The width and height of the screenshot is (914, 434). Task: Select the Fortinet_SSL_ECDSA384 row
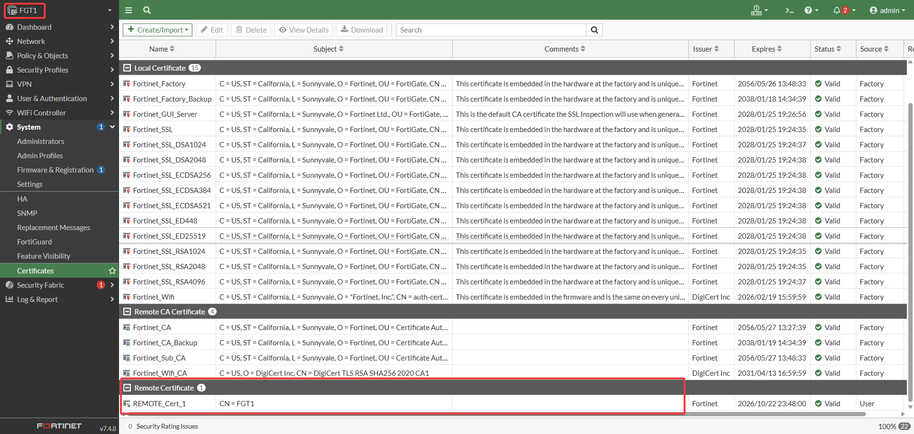pyautogui.click(x=513, y=190)
